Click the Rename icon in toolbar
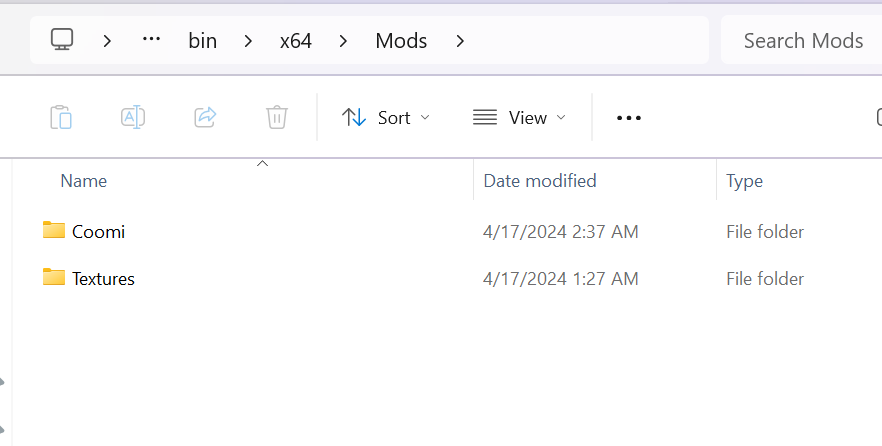882x446 pixels. 133,118
